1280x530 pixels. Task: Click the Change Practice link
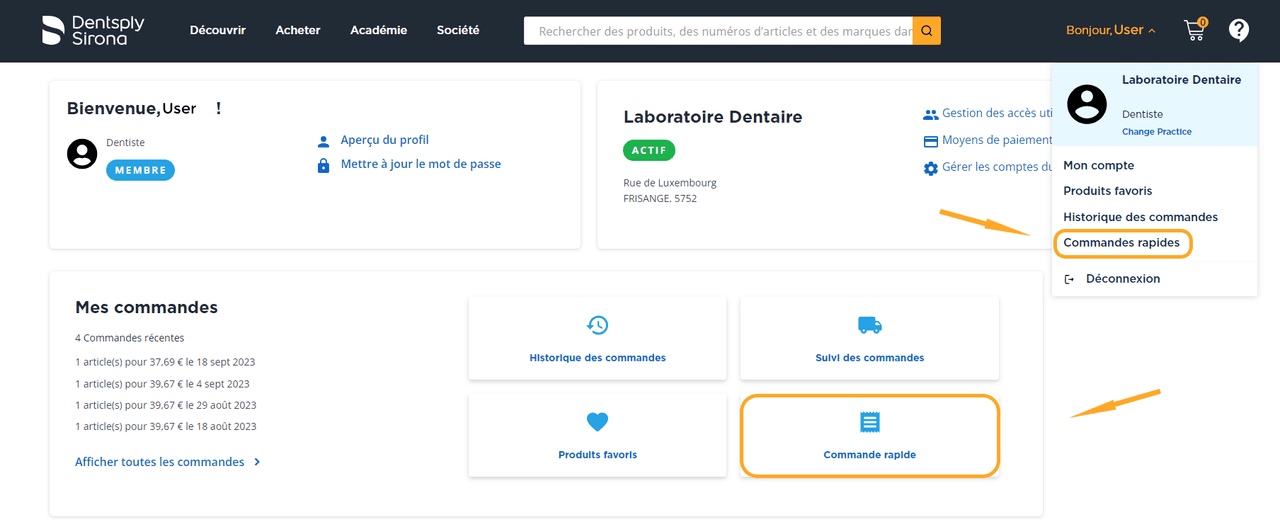(1156, 132)
